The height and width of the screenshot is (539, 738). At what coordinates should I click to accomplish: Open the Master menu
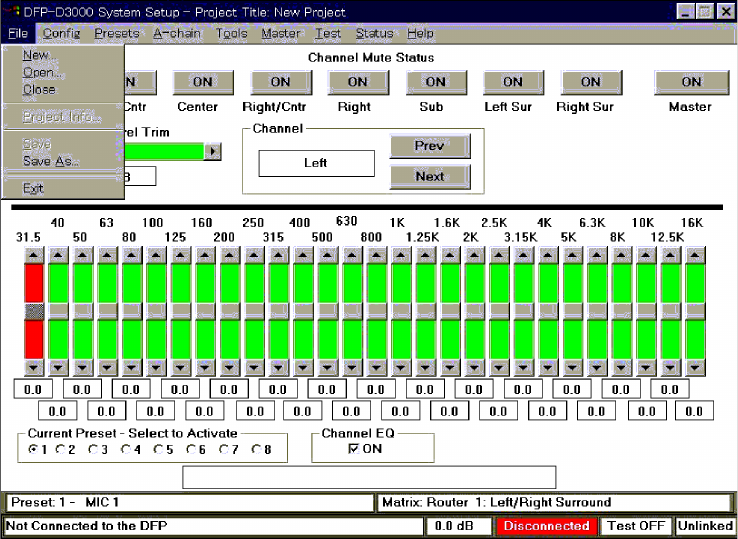pyautogui.click(x=280, y=33)
